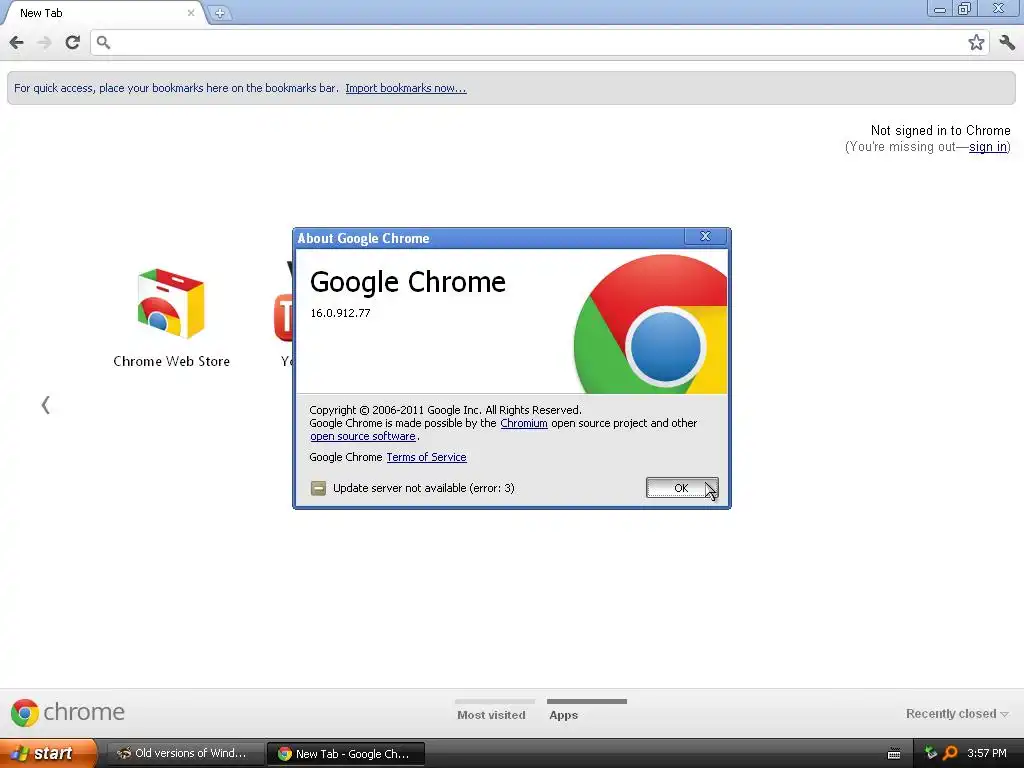Click the network tray icon
The height and width of the screenshot is (768, 1024).
[x=931, y=753]
